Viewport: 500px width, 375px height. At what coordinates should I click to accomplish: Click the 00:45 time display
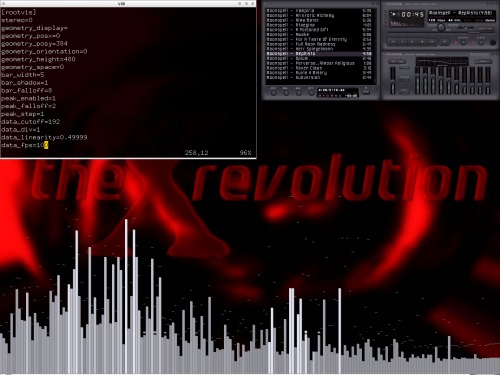point(413,14)
